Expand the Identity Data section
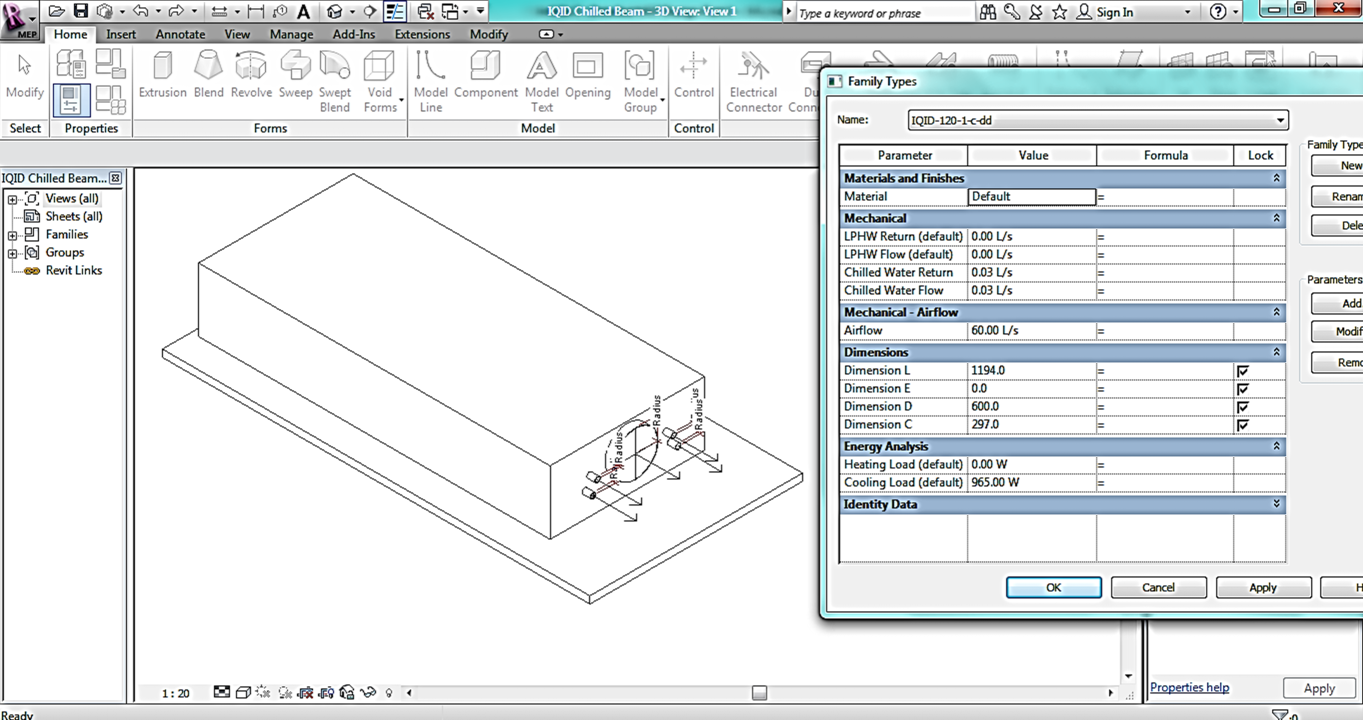 [1277, 504]
